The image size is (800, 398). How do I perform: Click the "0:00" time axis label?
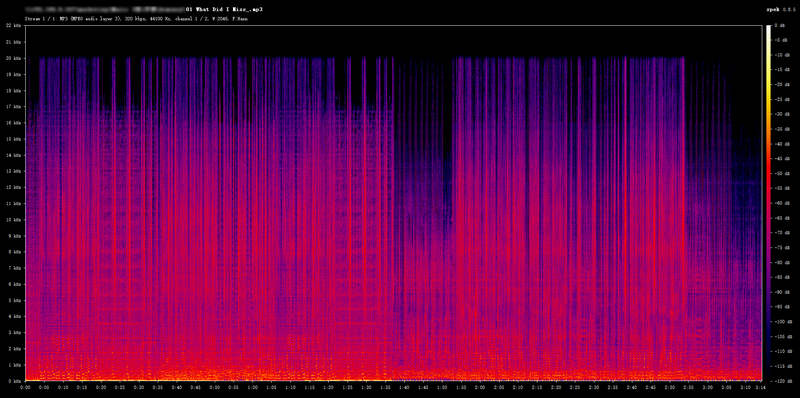point(25,387)
